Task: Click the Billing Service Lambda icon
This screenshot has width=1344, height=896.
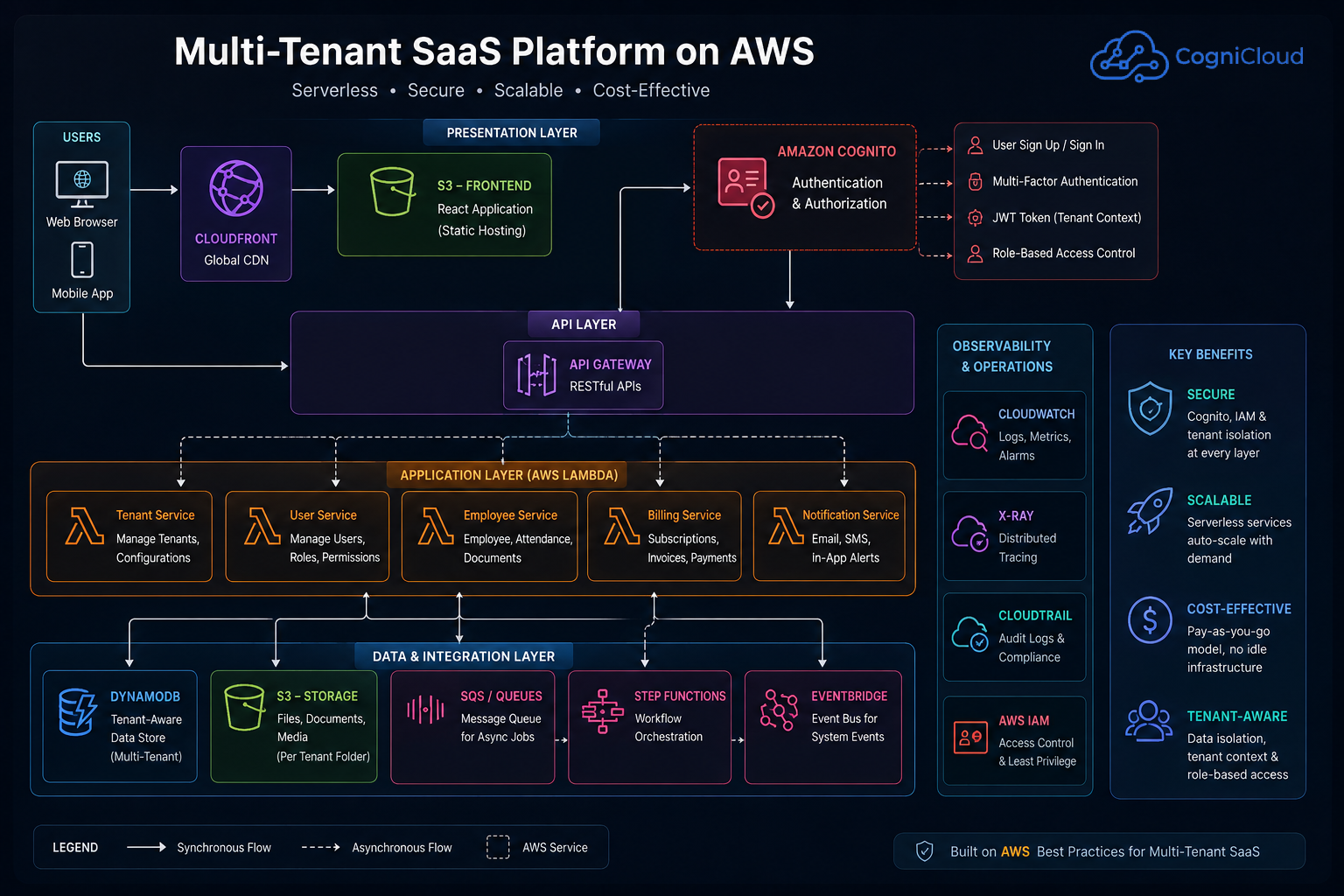Action: coord(622,526)
